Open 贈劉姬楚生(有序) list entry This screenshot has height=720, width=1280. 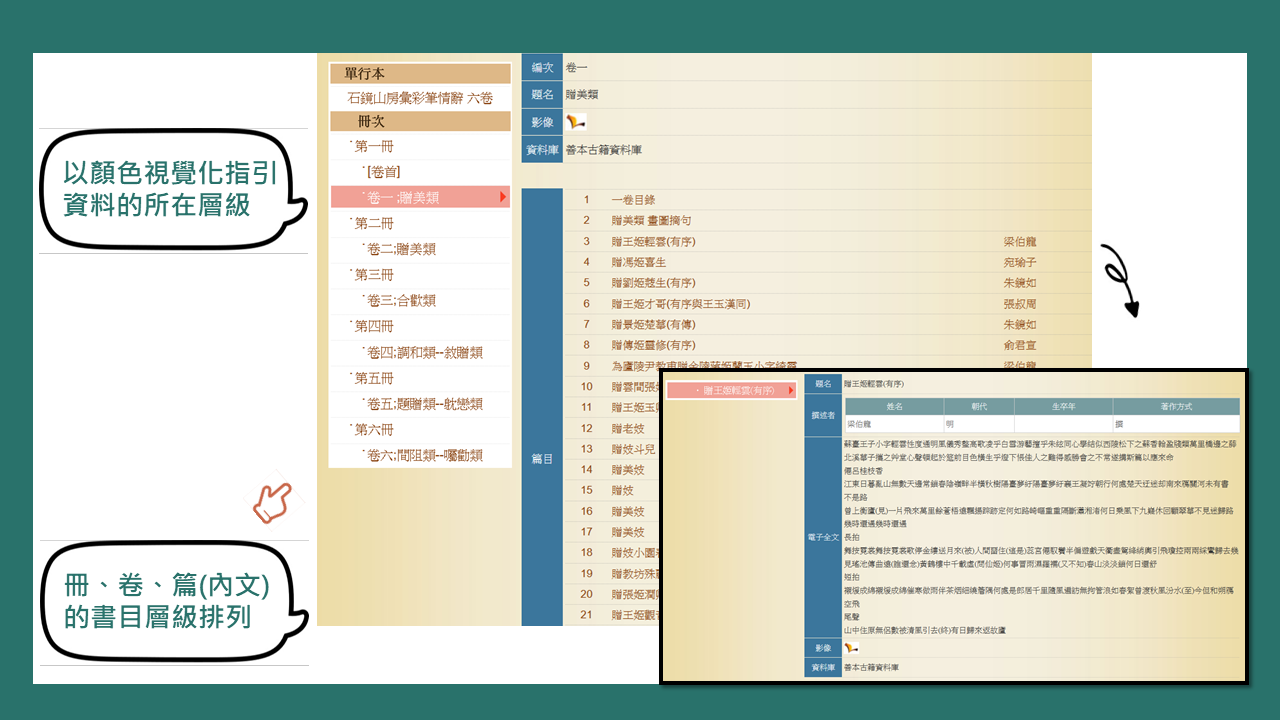[x=653, y=283]
